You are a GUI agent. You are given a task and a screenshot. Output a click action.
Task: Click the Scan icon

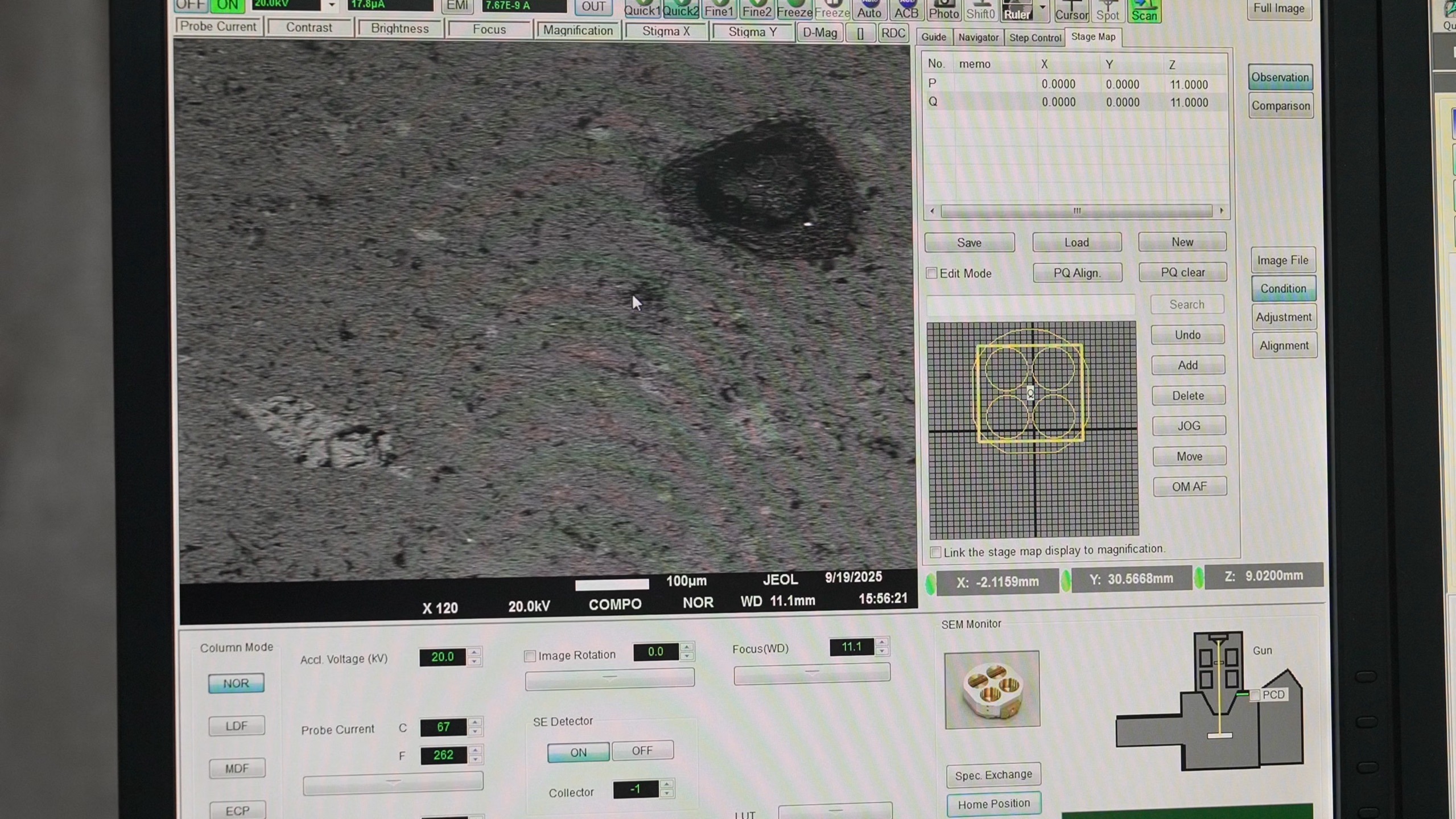1144,10
